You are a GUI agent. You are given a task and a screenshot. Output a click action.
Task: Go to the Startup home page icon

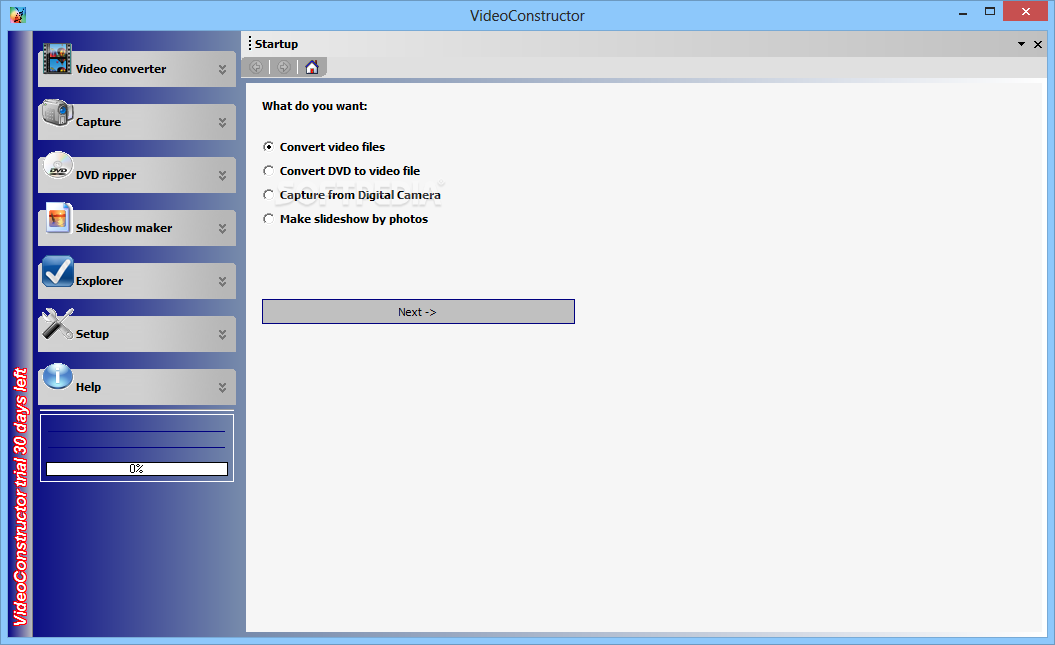pyautogui.click(x=312, y=67)
